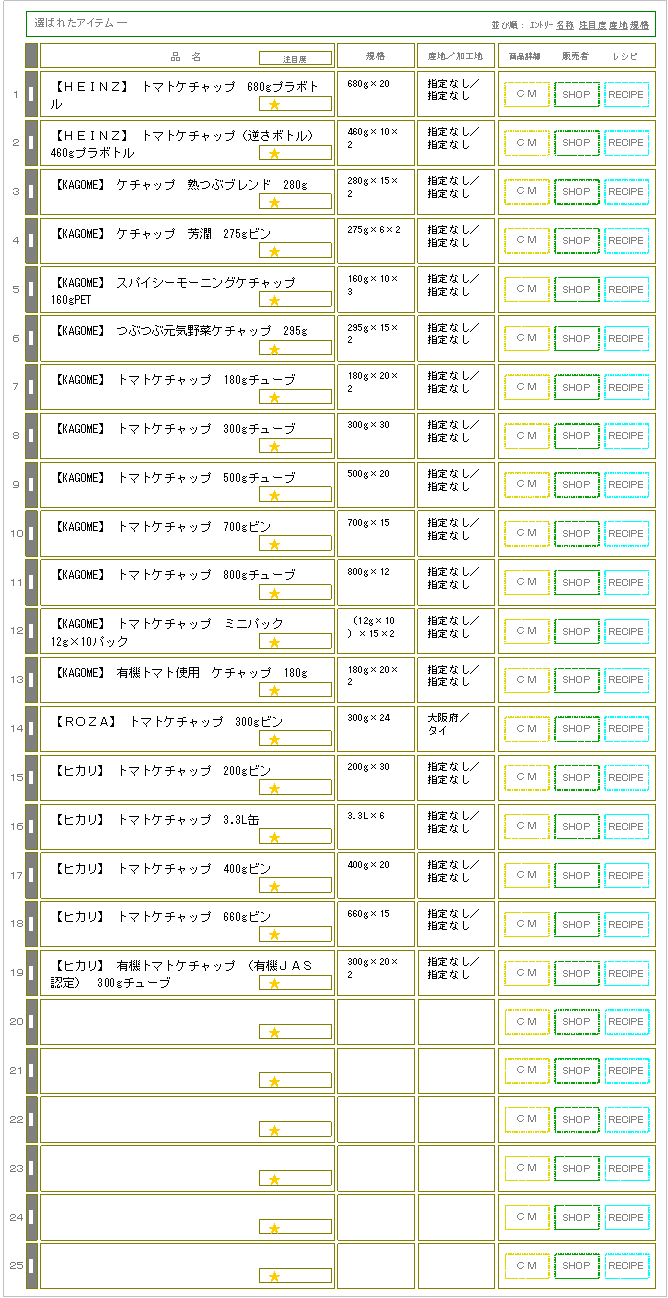Open CM for row 3 KAGOME 熟つぶブレンド

526,191
